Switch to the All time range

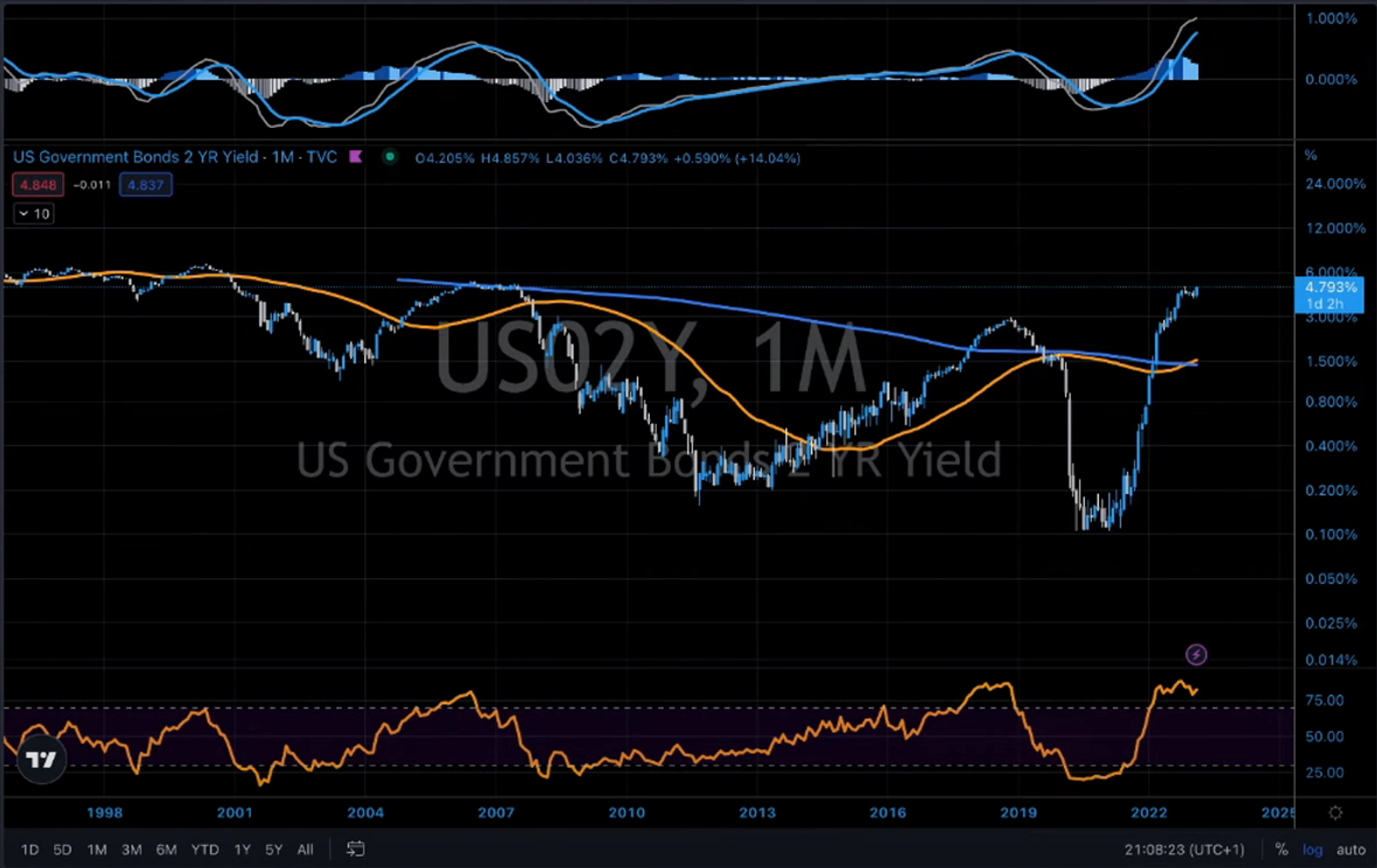(x=305, y=849)
